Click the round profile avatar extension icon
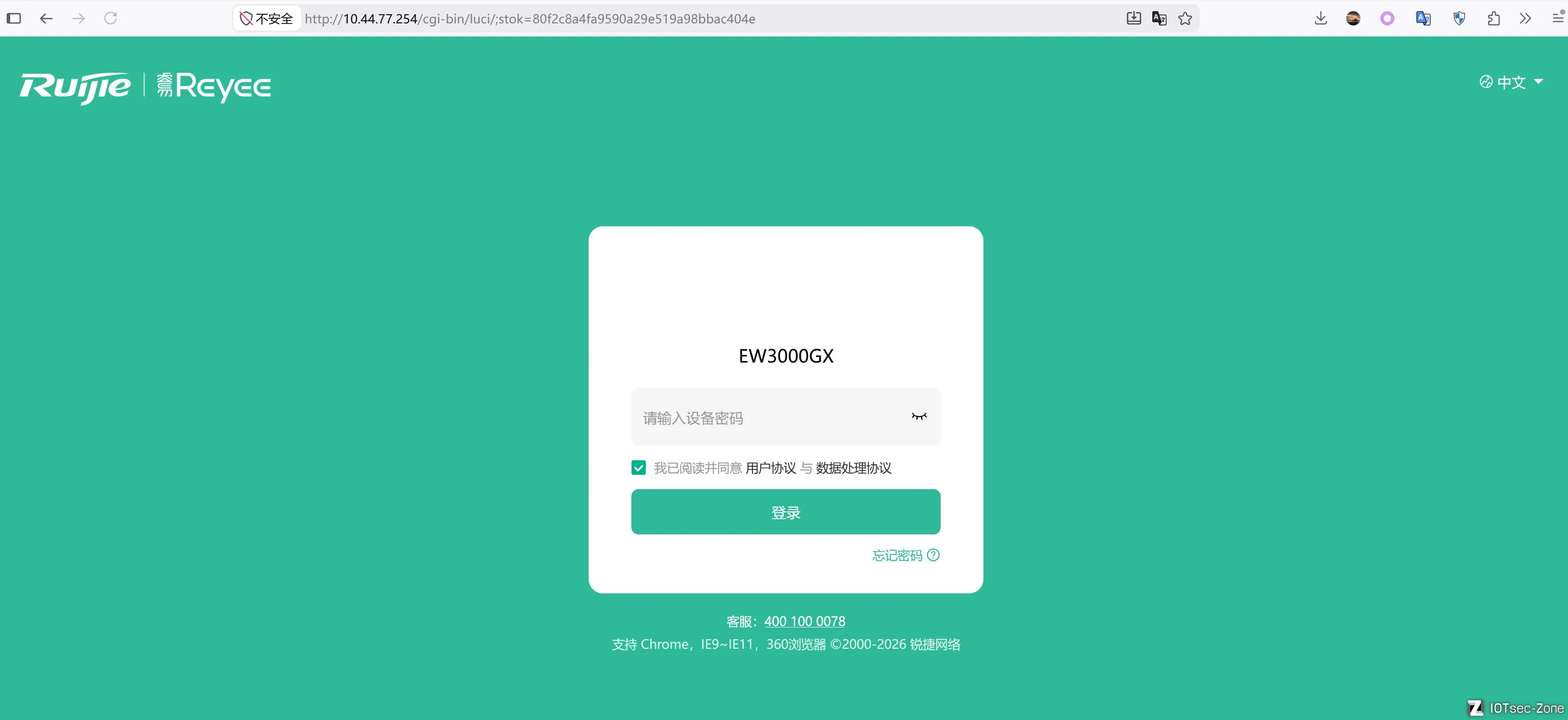The height and width of the screenshot is (720, 1568). click(x=1353, y=18)
